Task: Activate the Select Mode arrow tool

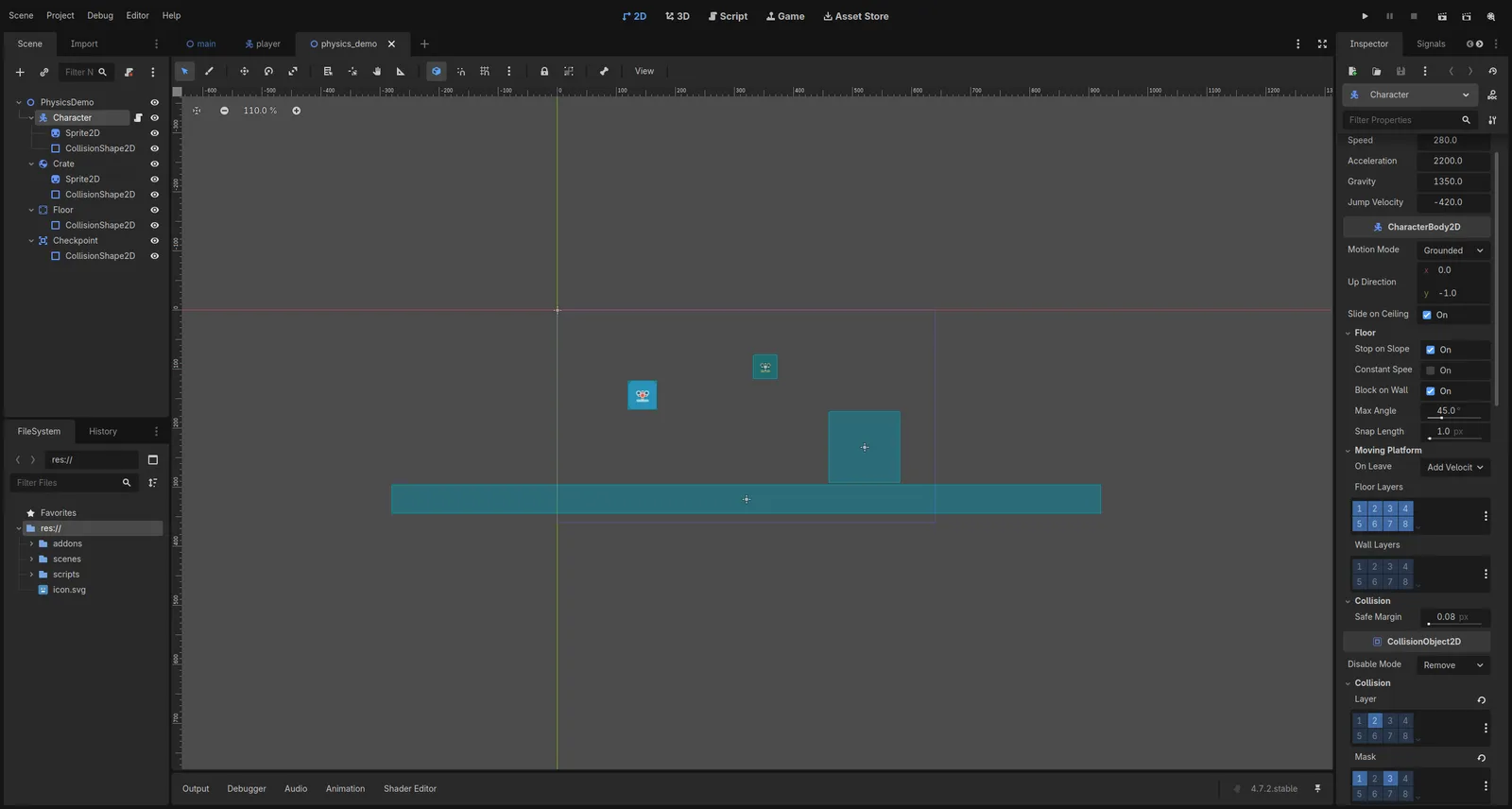Action: 184,71
